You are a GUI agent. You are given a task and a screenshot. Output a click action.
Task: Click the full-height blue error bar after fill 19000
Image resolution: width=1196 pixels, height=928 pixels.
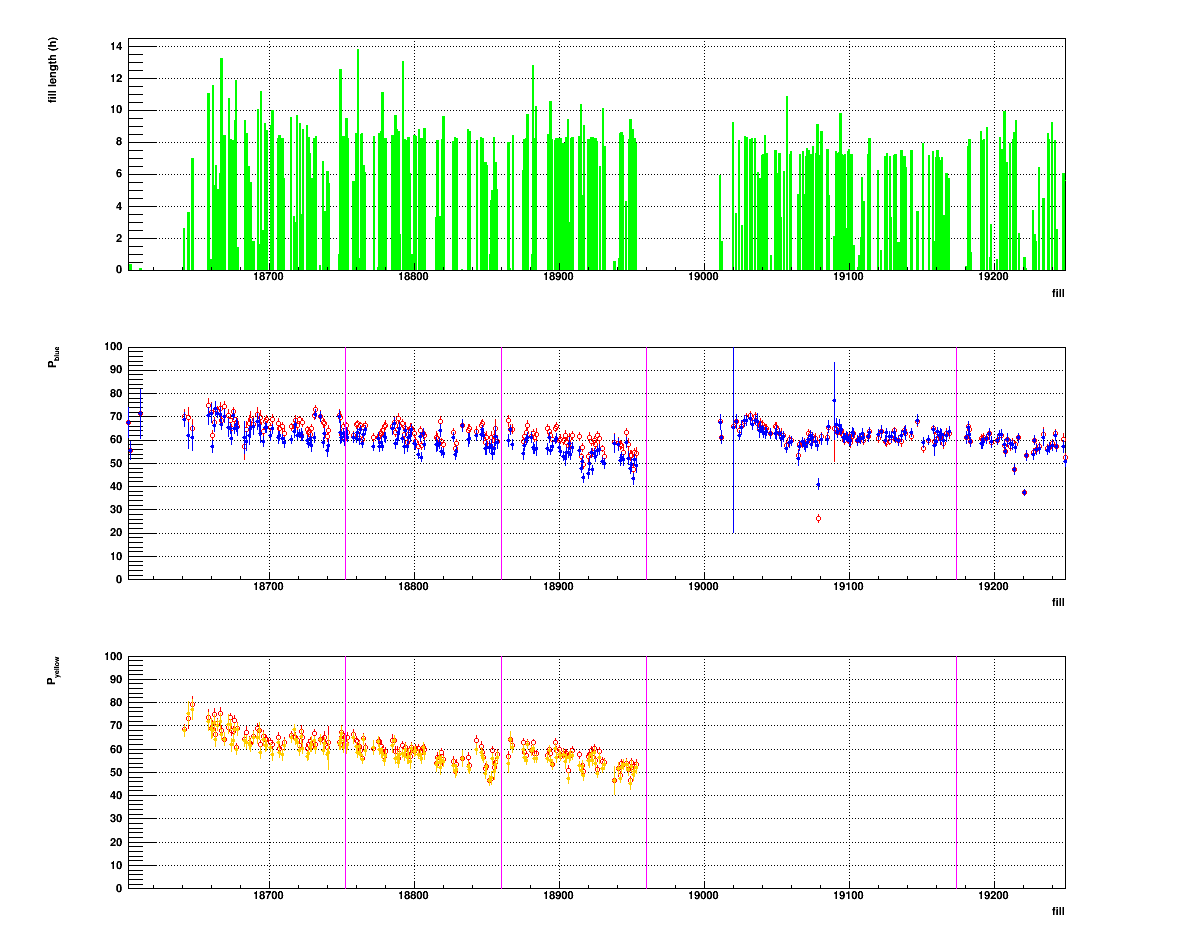point(734,440)
